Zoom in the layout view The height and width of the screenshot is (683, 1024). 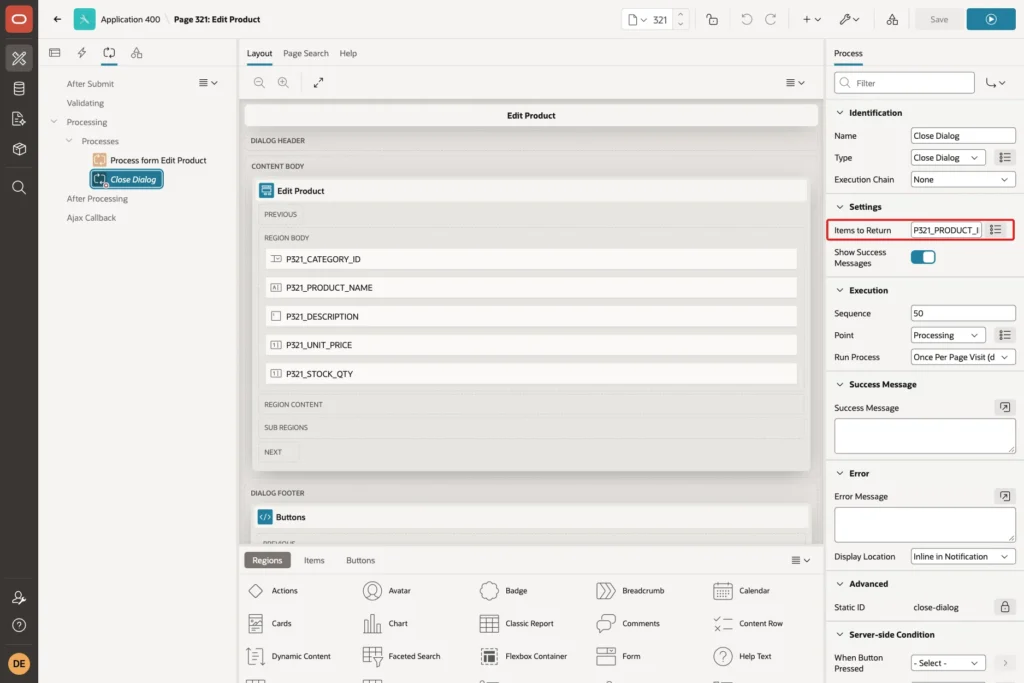[283, 82]
